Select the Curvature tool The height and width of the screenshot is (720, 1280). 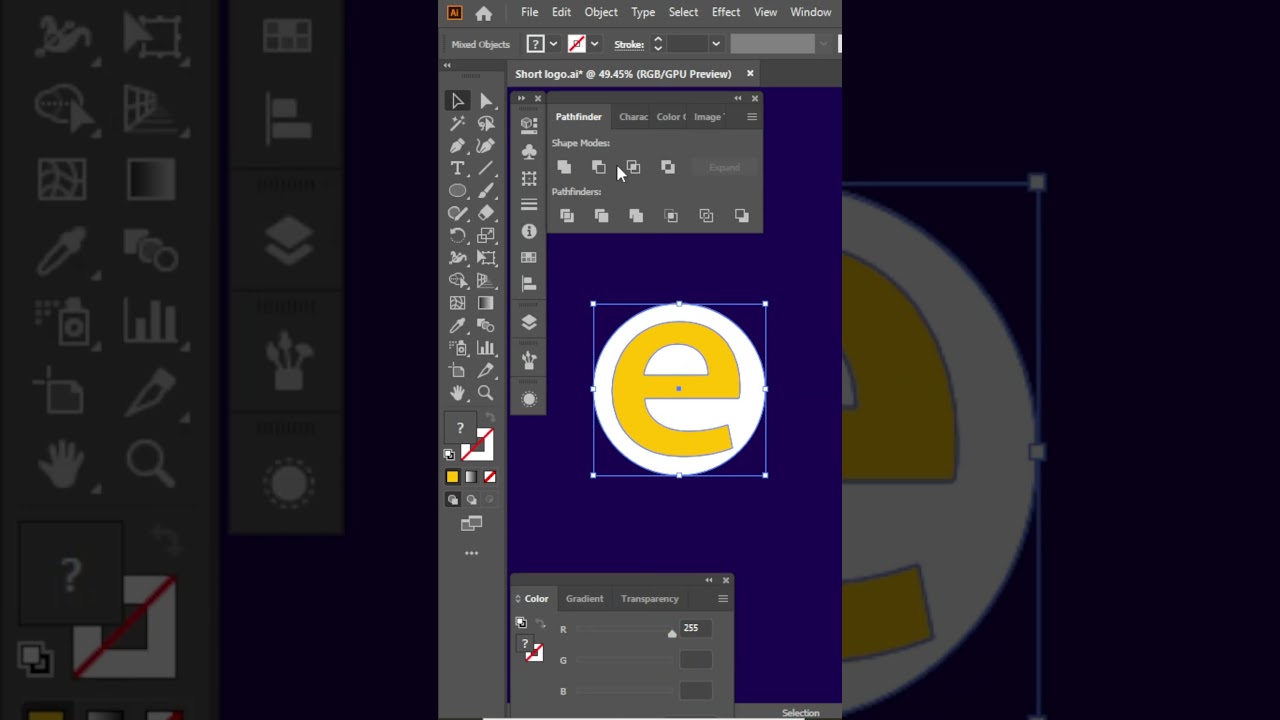(x=486, y=146)
